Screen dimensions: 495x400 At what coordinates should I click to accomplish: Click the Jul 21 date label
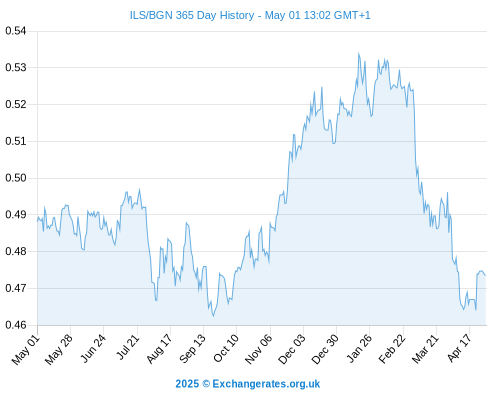tap(128, 347)
